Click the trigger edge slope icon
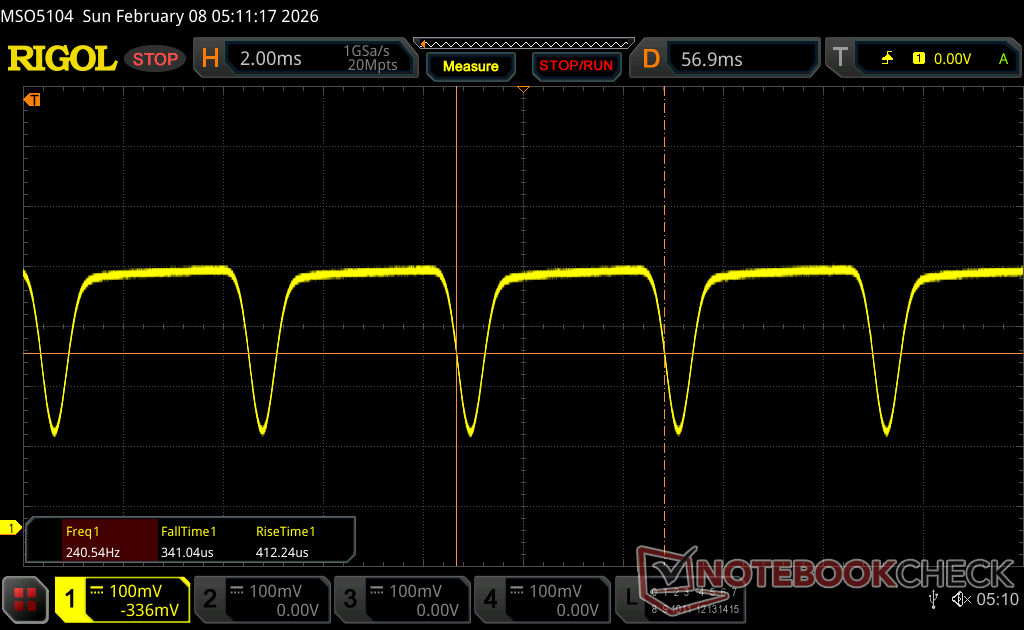Viewport: 1024px width, 630px height. pyautogui.click(x=887, y=59)
